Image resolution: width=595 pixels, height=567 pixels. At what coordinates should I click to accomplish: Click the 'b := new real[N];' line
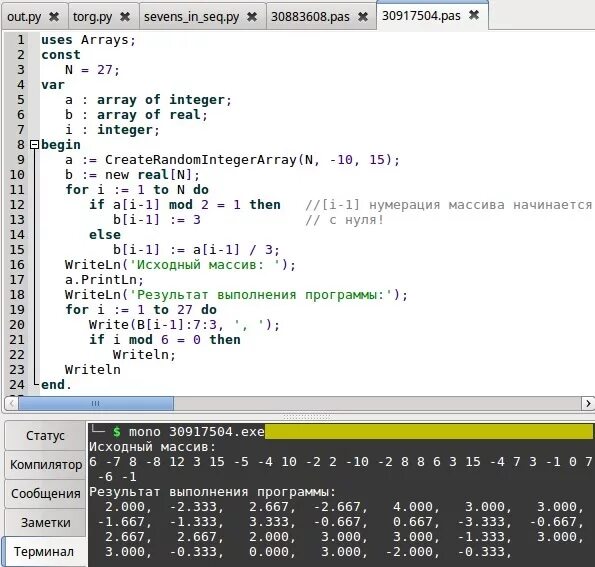point(132,175)
